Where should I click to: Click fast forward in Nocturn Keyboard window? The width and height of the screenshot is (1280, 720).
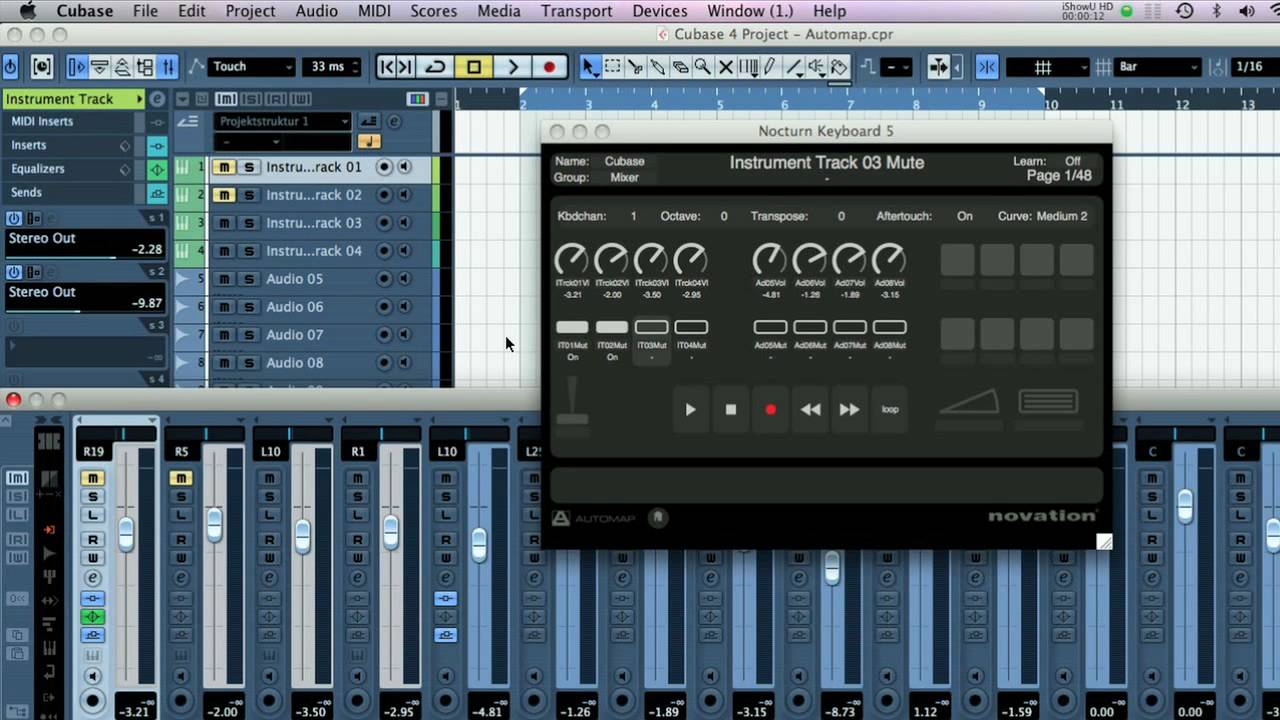849,409
